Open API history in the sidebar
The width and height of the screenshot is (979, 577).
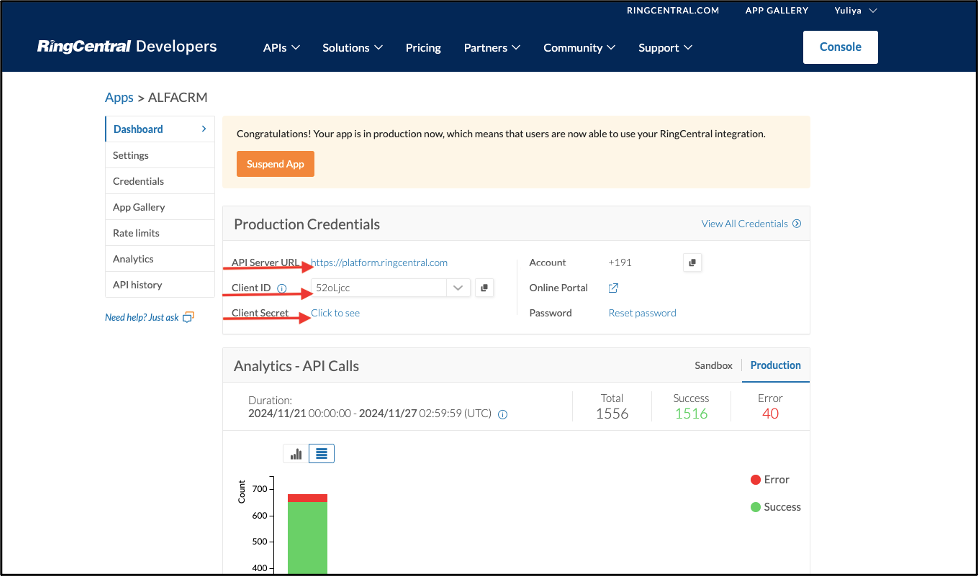click(x=160, y=285)
